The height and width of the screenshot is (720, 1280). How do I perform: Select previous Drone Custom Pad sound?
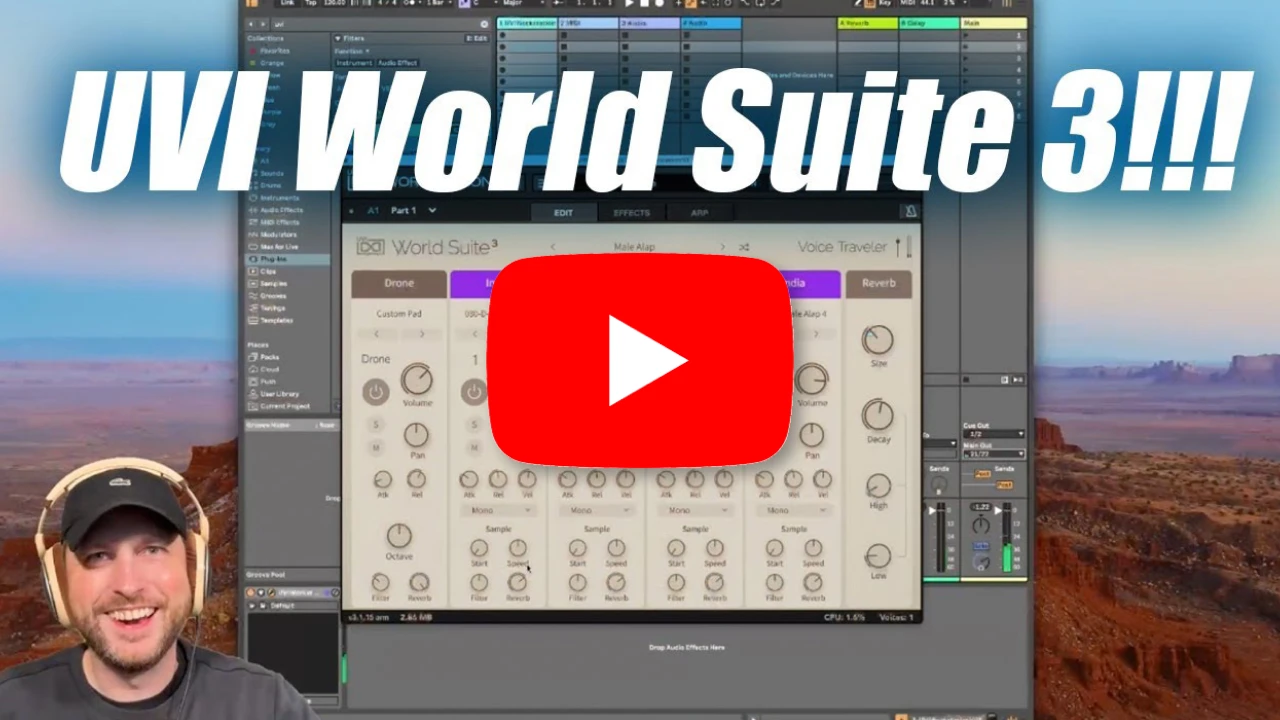[377, 334]
